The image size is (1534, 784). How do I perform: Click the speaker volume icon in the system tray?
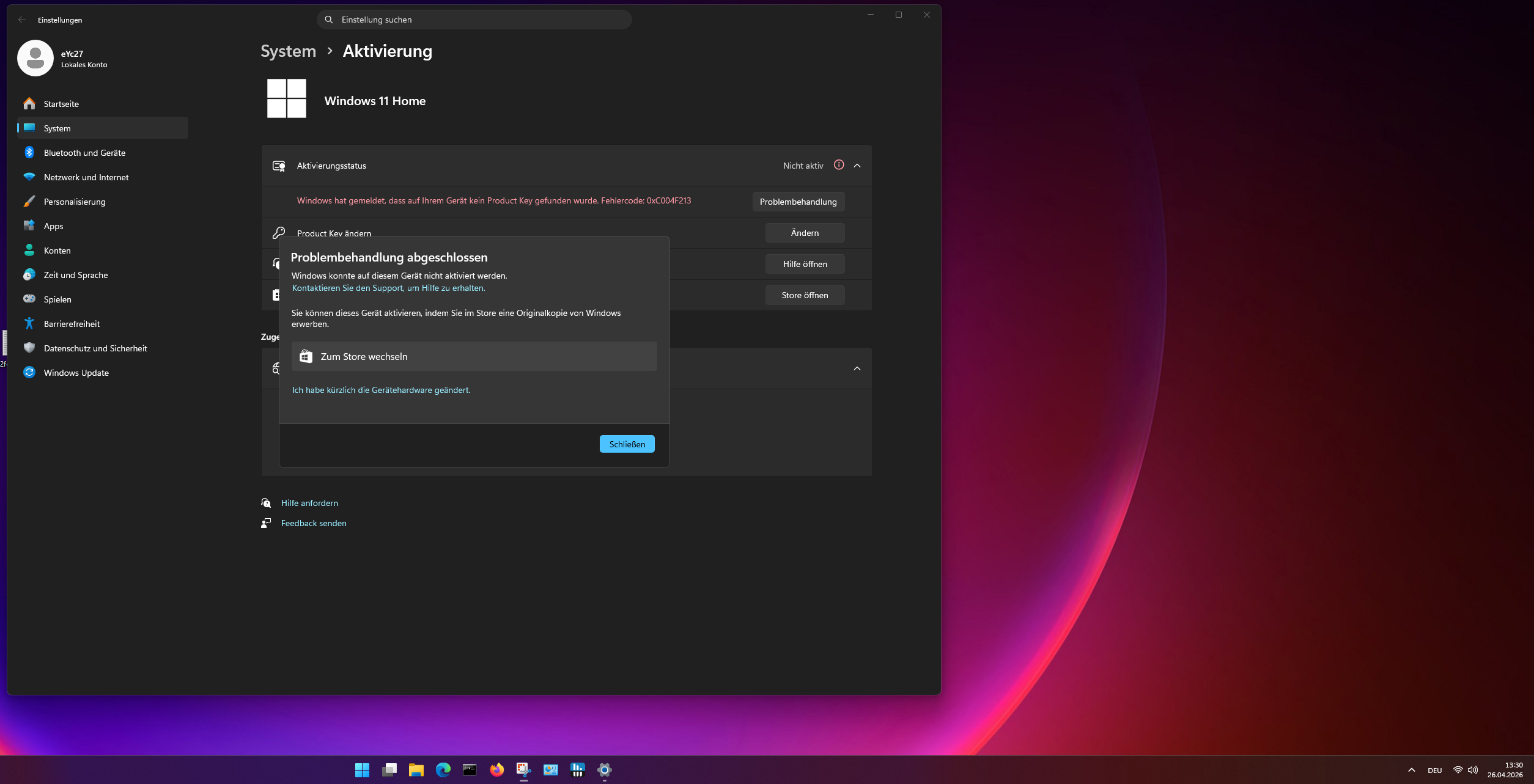pos(1473,770)
